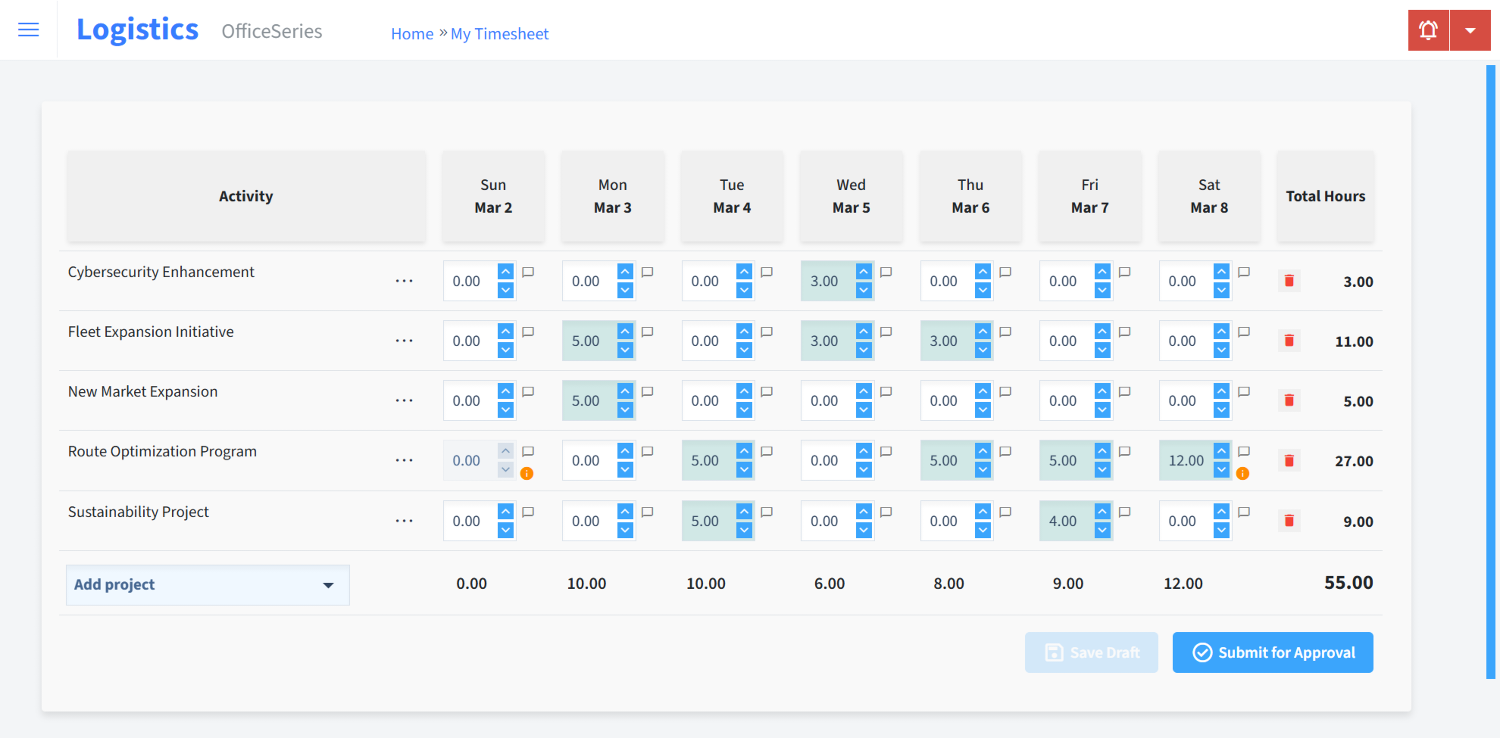Open the navigation hamburger menu
This screenshot has width=1500, height=738.
point(28,29)
